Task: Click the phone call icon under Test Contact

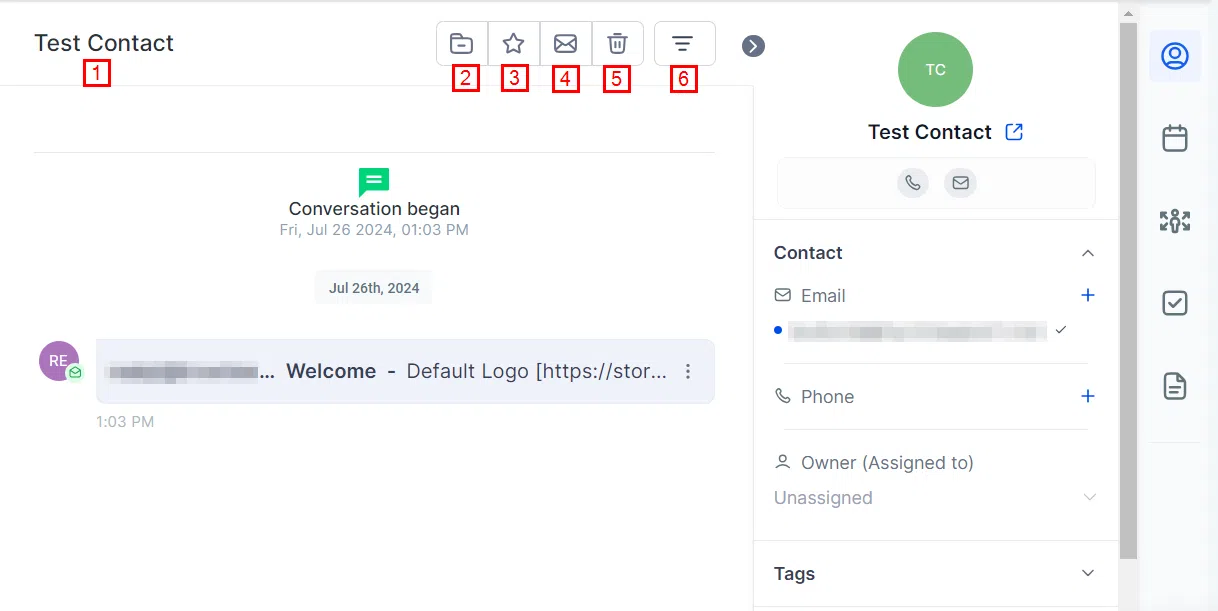Action: point(912,183)
